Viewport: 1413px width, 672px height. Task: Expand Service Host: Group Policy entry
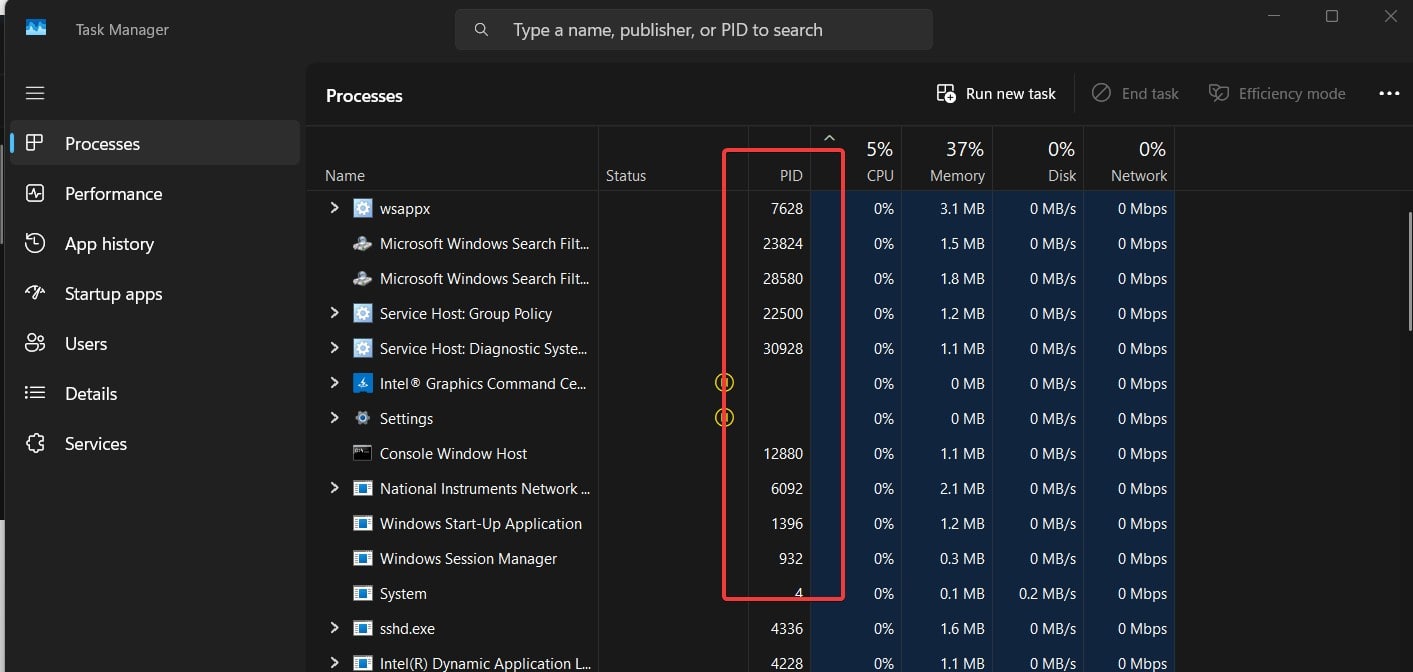pyautogui.click(x=335, y=313)
